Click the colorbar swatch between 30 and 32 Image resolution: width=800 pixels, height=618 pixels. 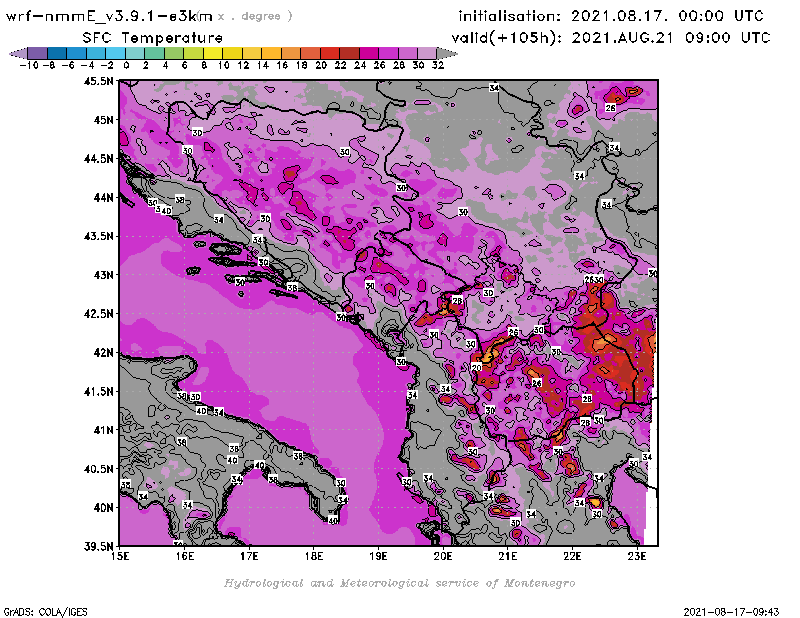pos(427,53)
